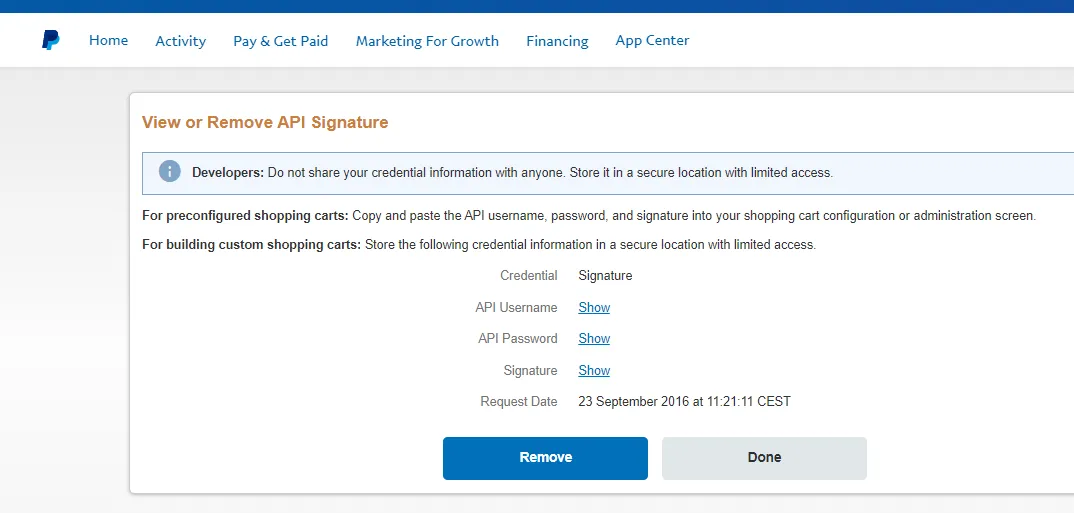The width and height of the screenshot is (1074, 513).
Task: Click the View or Remove API Signature heading
Action: 265,123
